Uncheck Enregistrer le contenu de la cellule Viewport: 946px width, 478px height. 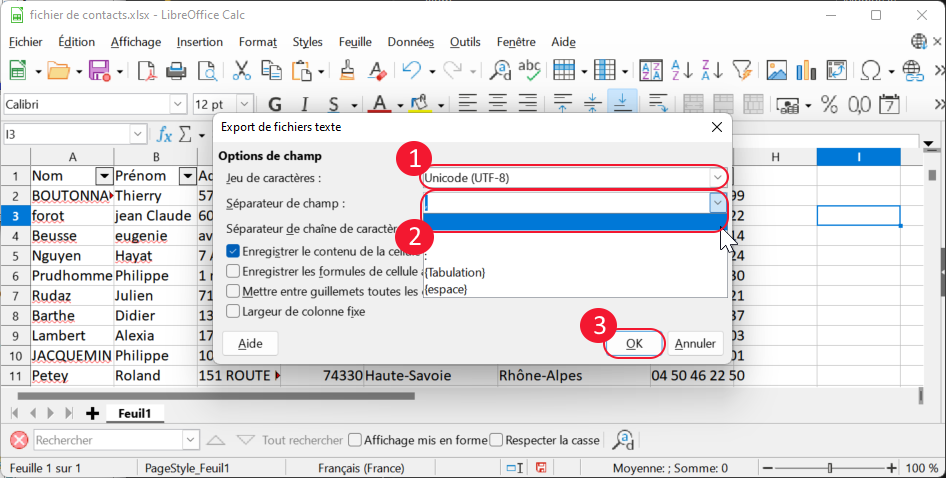(x=233, y=251)
